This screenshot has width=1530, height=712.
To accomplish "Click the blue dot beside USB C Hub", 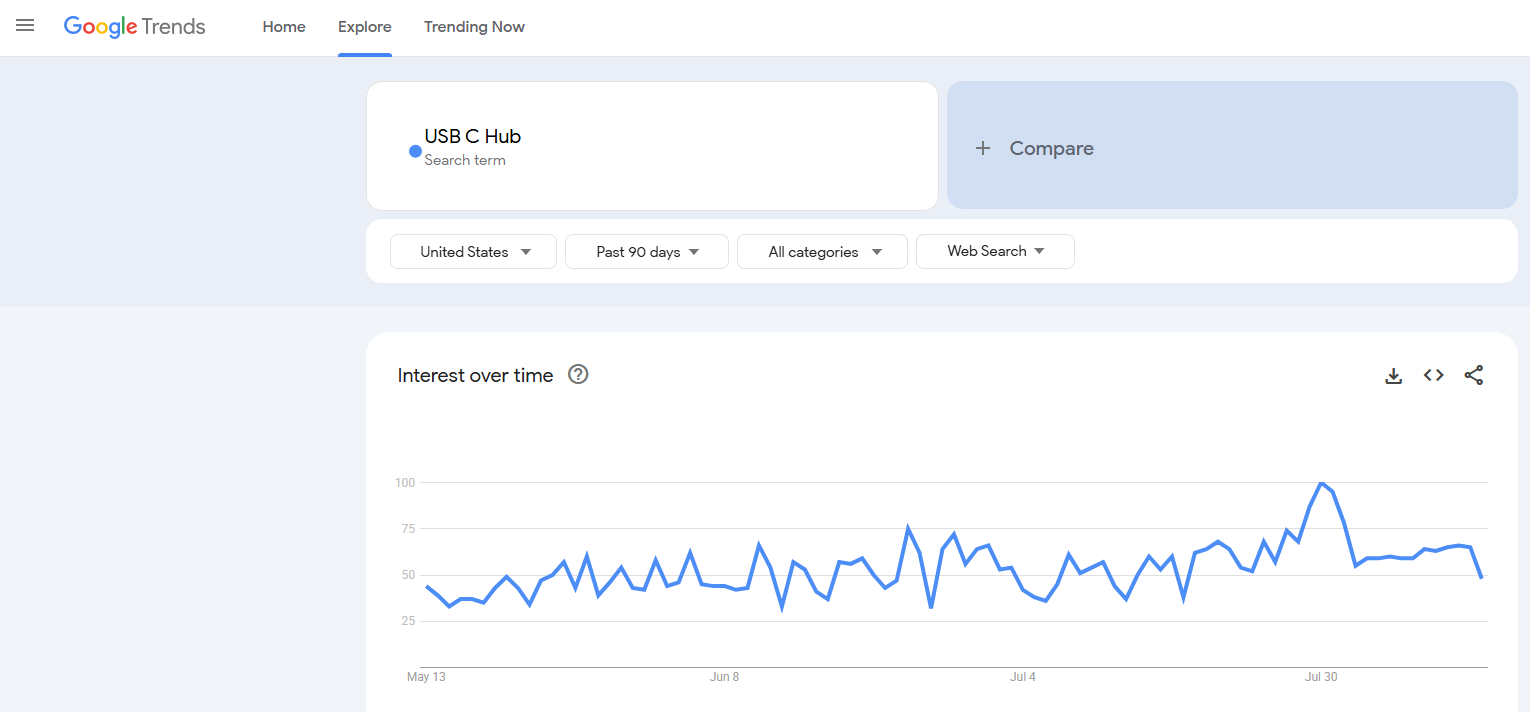I will pos(415,151).
